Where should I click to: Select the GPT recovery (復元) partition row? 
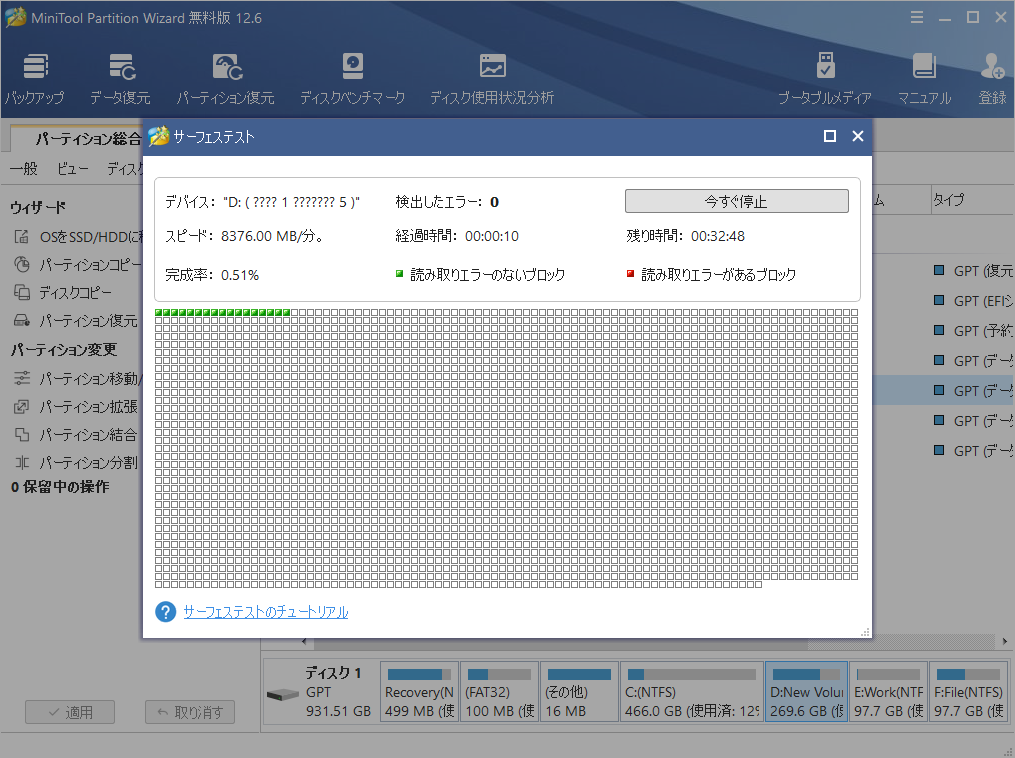click(x=944, y=271)
